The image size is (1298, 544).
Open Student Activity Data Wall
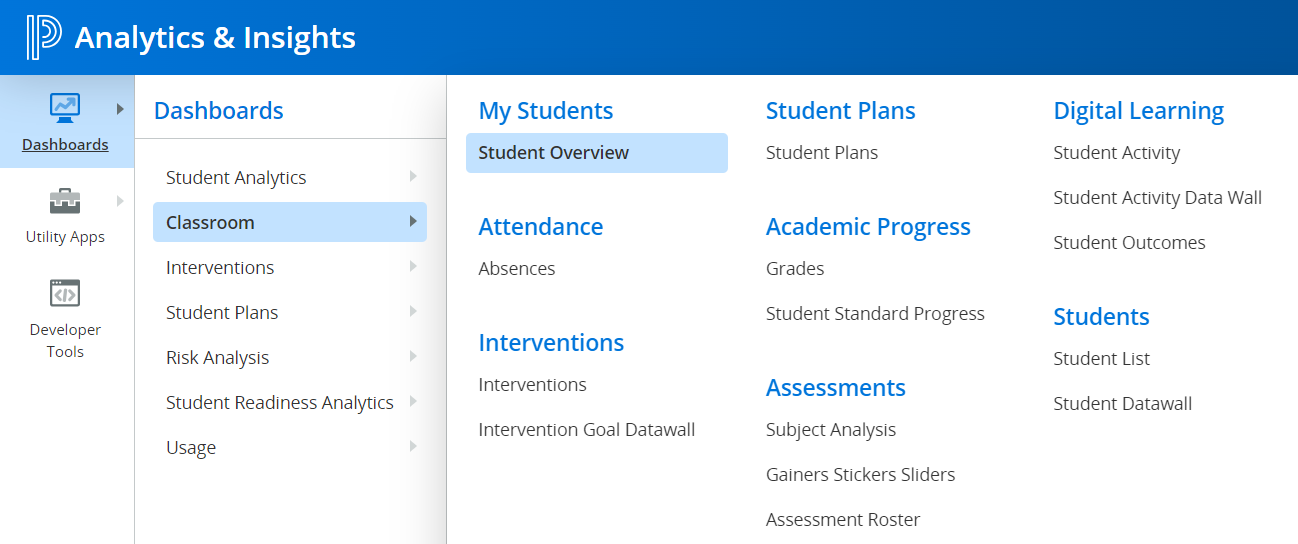click(1157, 198)
